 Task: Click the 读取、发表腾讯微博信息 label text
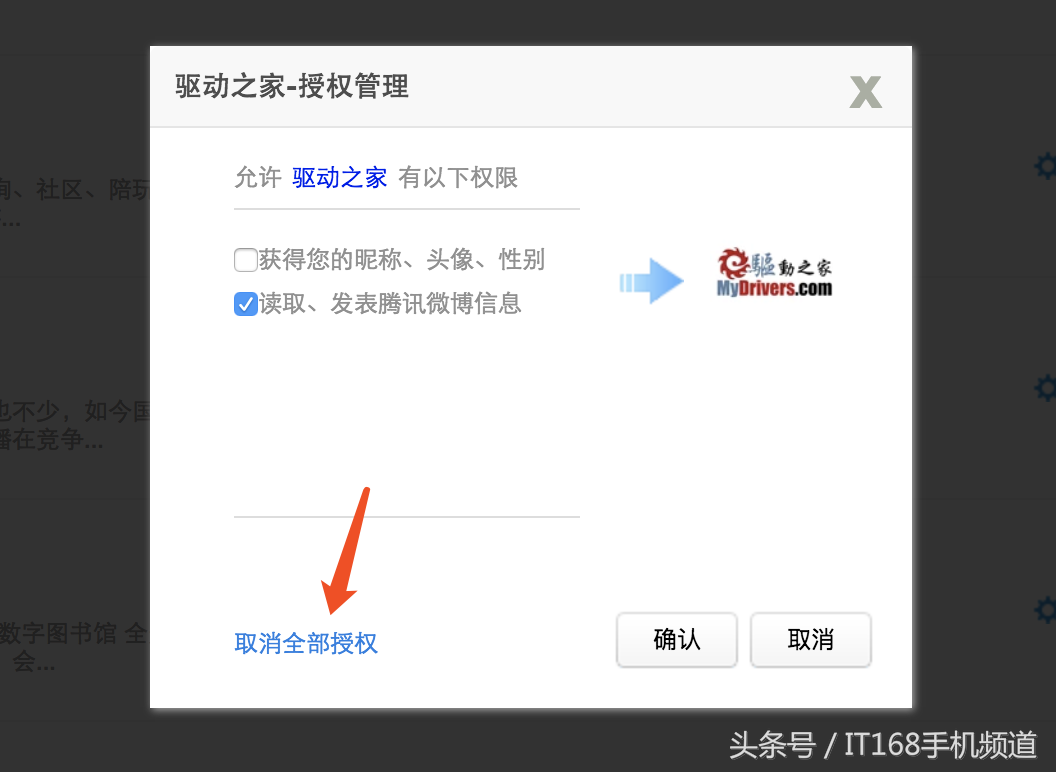point(391,304)
